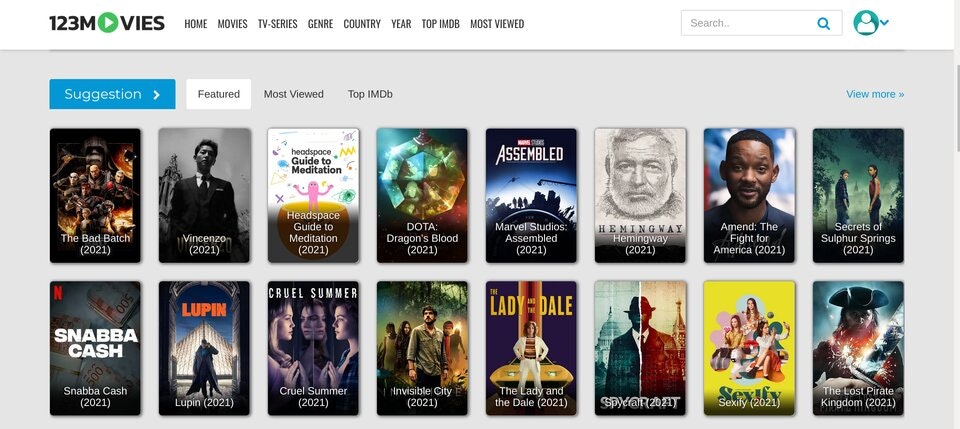Open Marvel Studios: Assembled poster
The width and height of the screenshot is (960, 429).
(x=531, y=195)
